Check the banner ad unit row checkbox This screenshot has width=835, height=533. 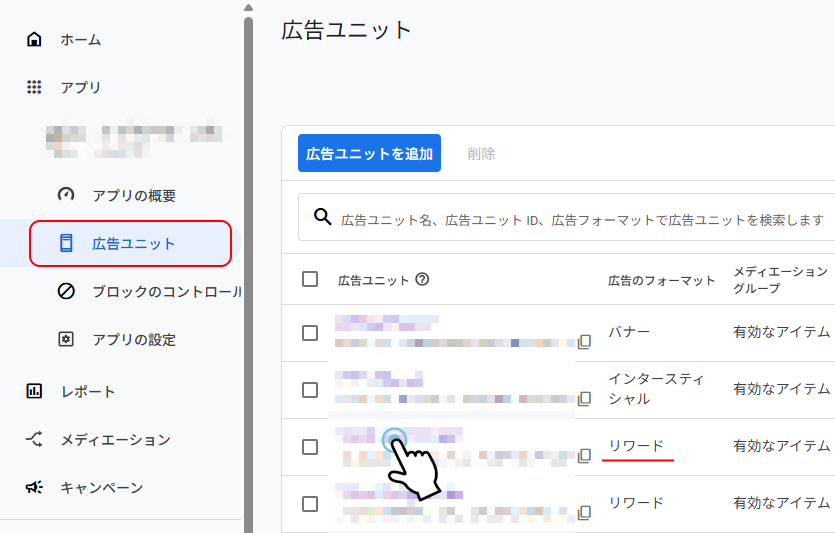pyautogui.click(x=310, y=333)
